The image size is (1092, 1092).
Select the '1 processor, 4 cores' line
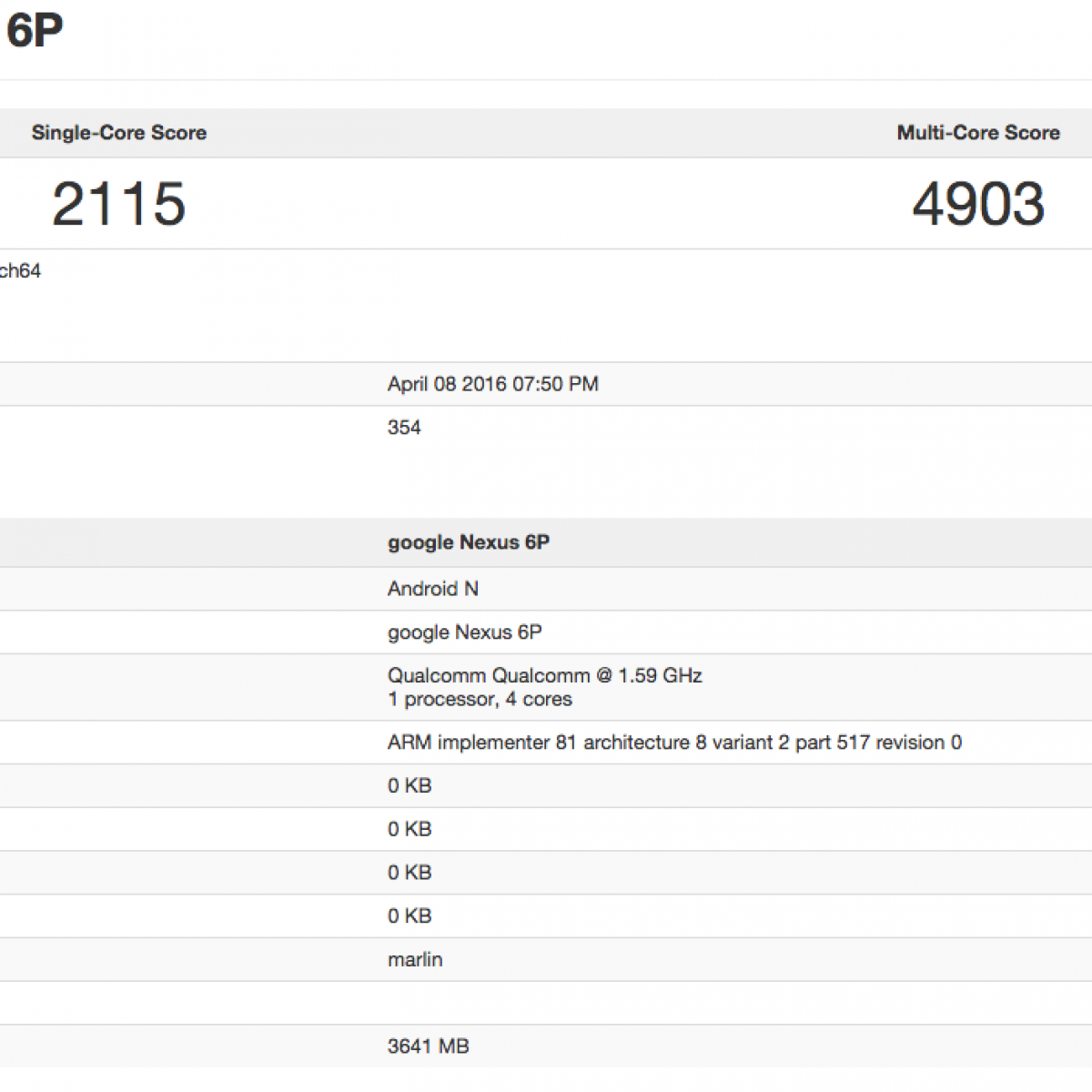tap(480, 700)
